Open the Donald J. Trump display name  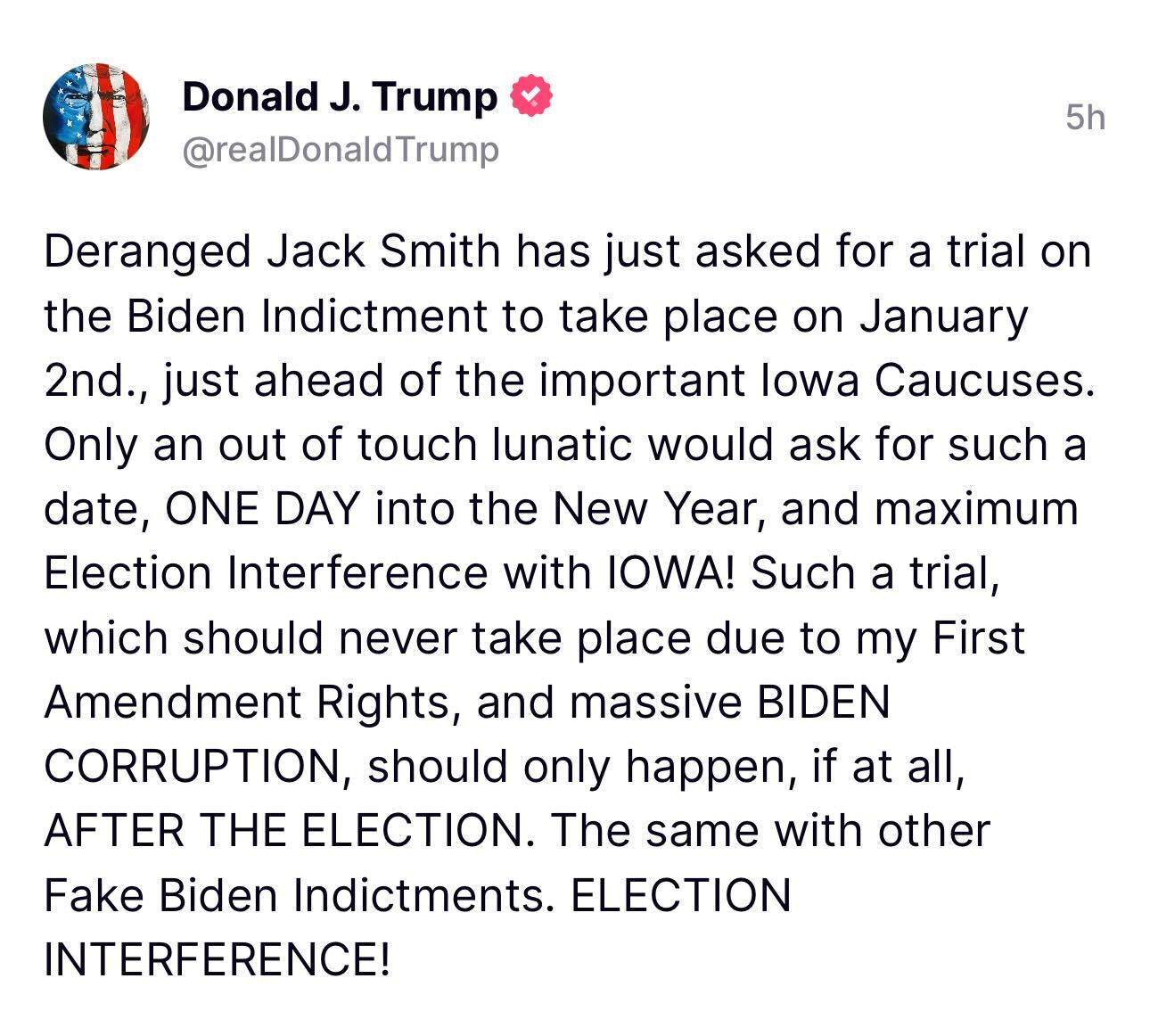click(x=340, y=96)
